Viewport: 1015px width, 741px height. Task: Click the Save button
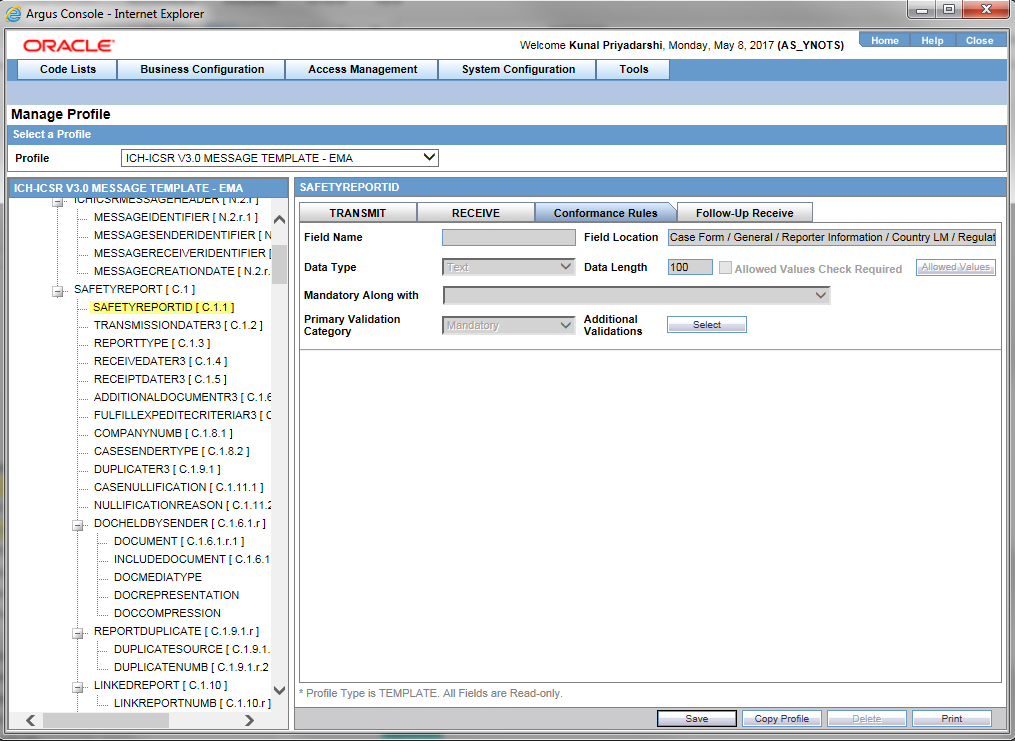(697, 718)
